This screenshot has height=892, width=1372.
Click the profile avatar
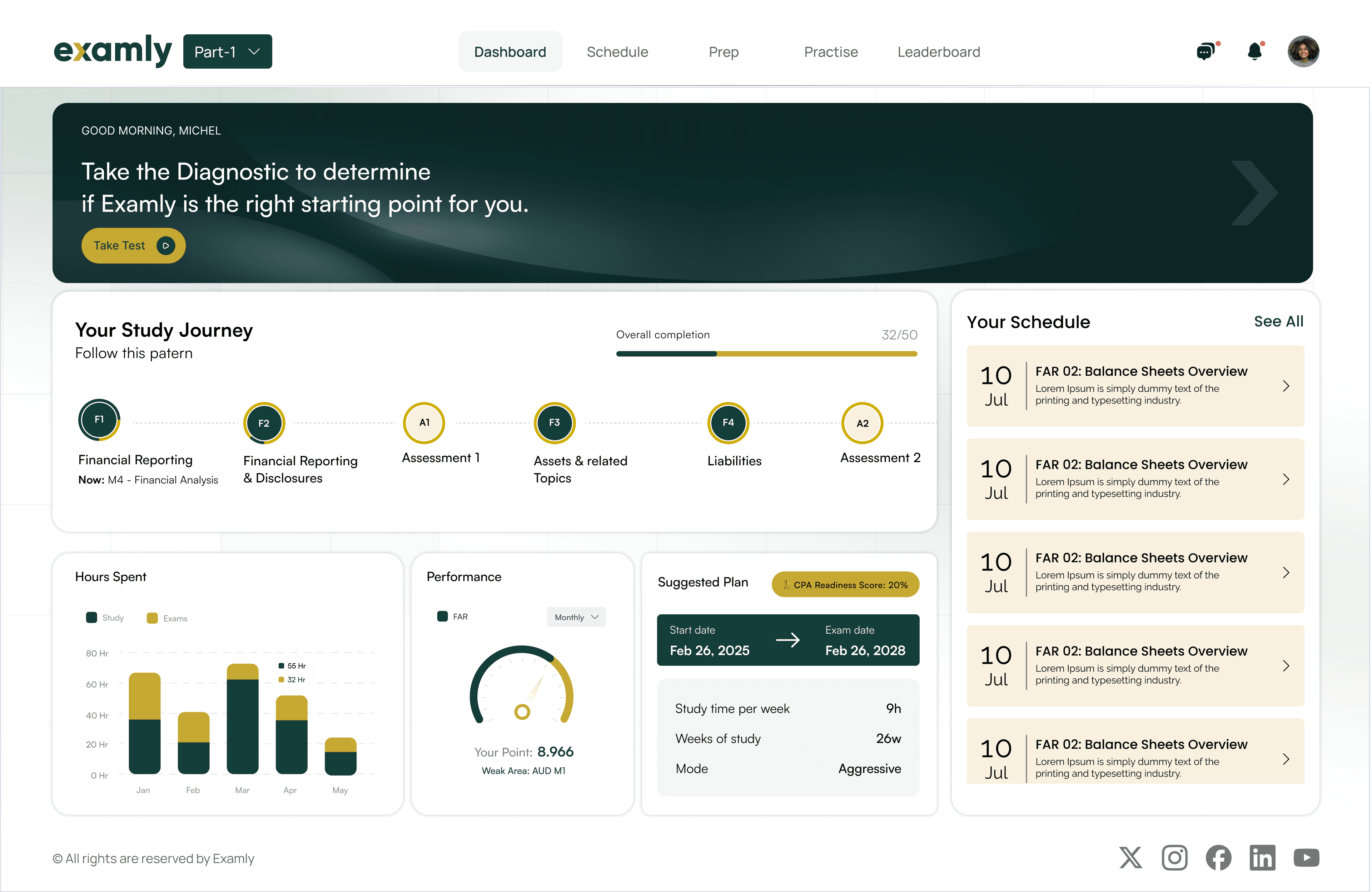pyautogui.click(x=1303, y=51)
